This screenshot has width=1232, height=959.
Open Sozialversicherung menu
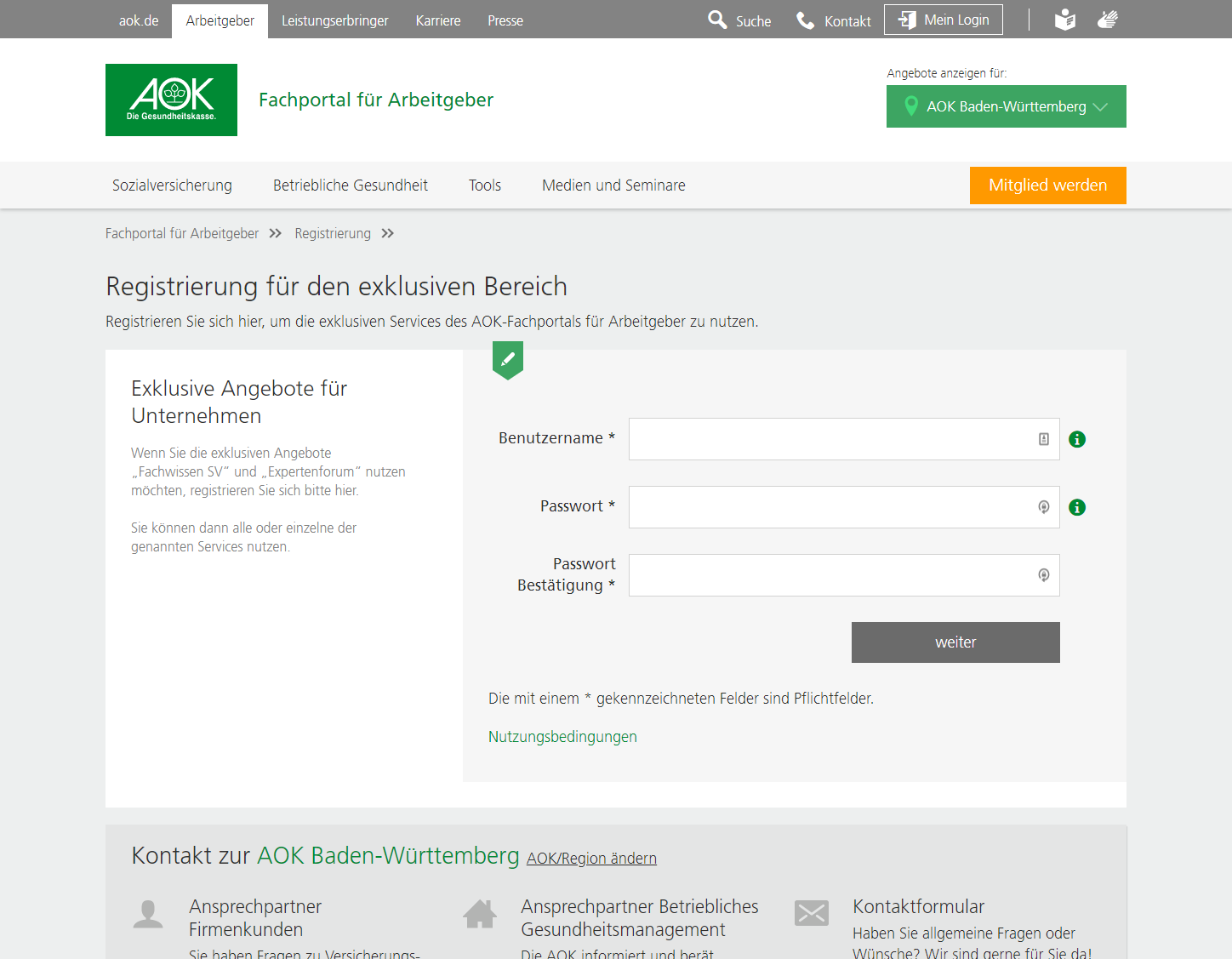pyautogui.click(x=172, y=186)
